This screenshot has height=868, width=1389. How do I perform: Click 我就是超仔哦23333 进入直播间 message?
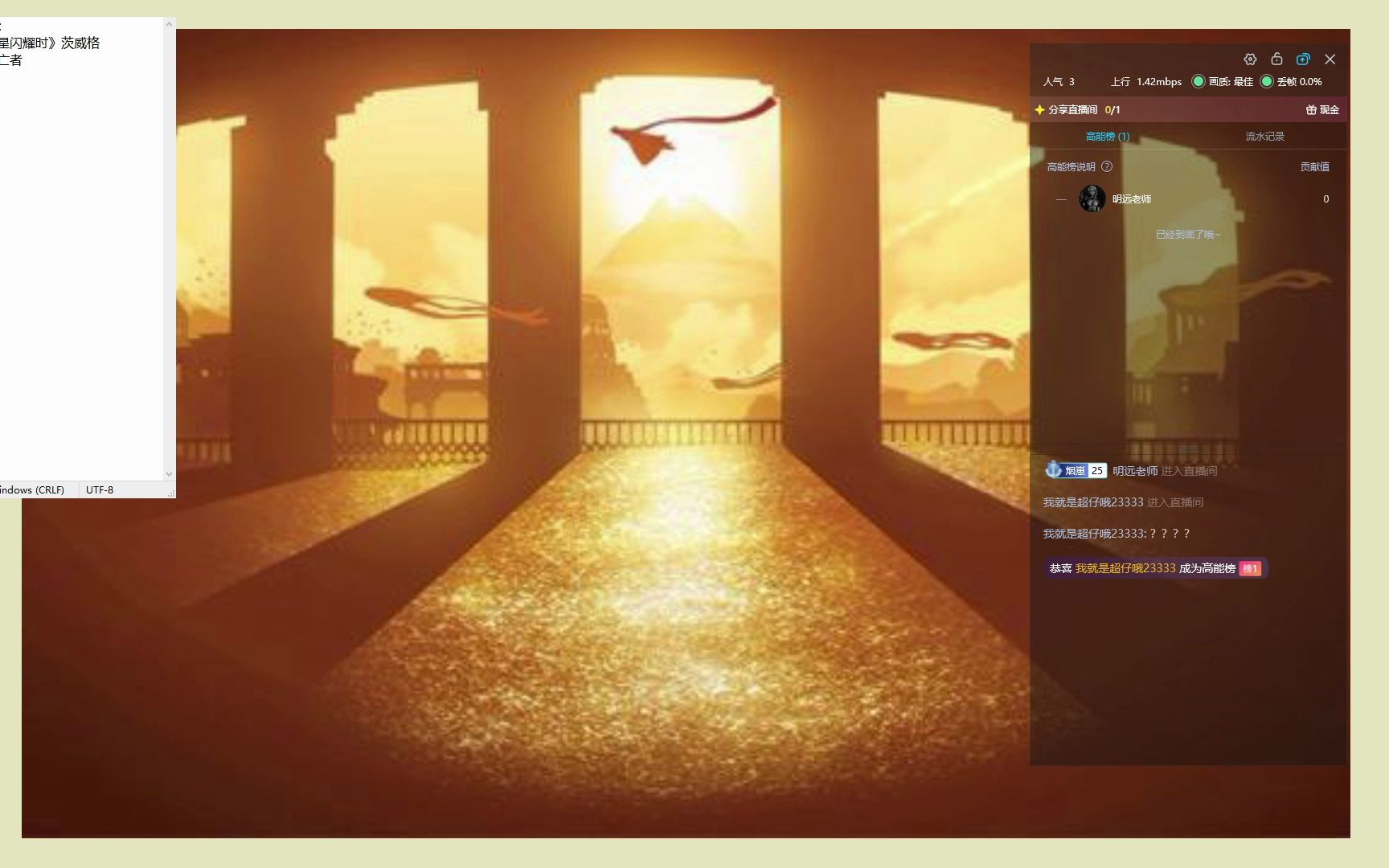(x=1123, y=502)
